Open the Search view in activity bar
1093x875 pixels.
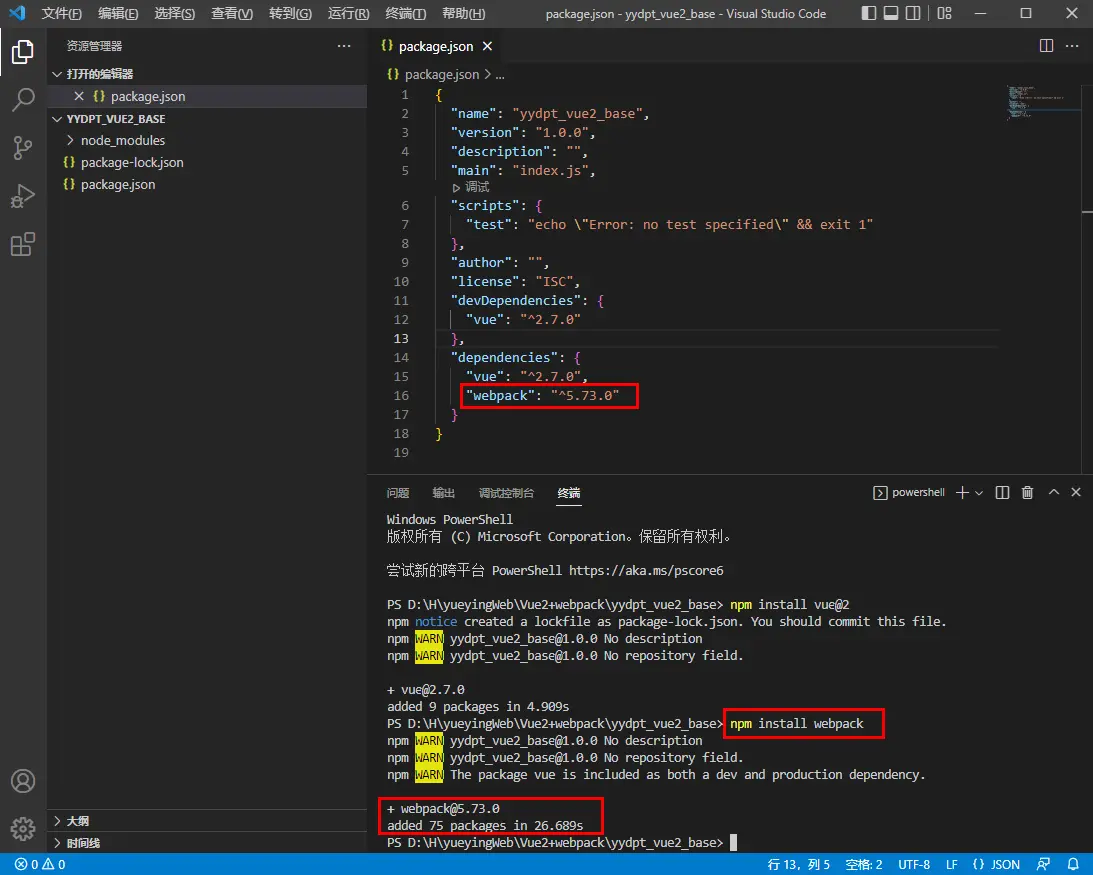[23, 99]
